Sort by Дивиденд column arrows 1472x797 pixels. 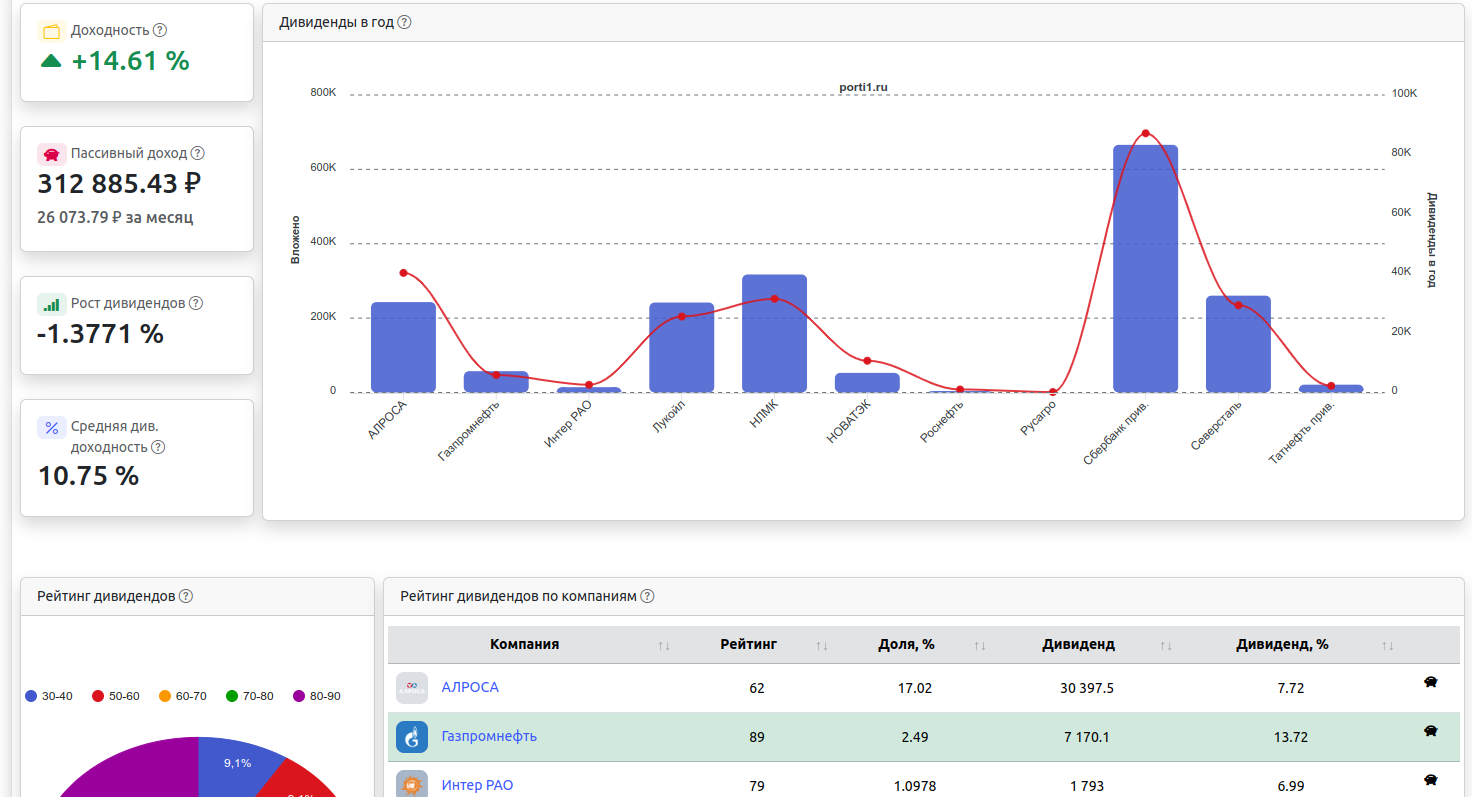1166,646
